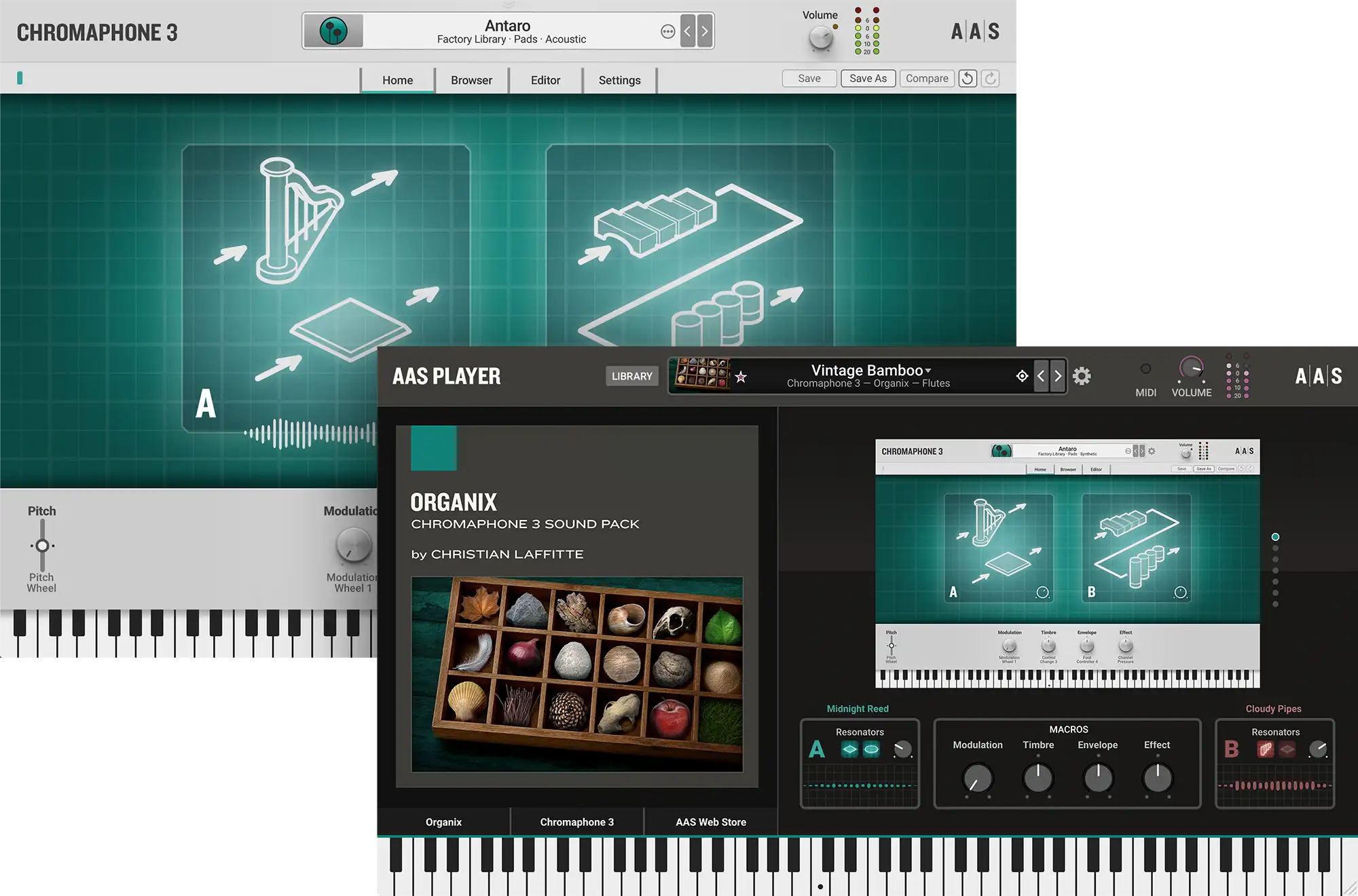
Task: Click the Chromaphone 3 Volume knob
Action: (821, 38)
